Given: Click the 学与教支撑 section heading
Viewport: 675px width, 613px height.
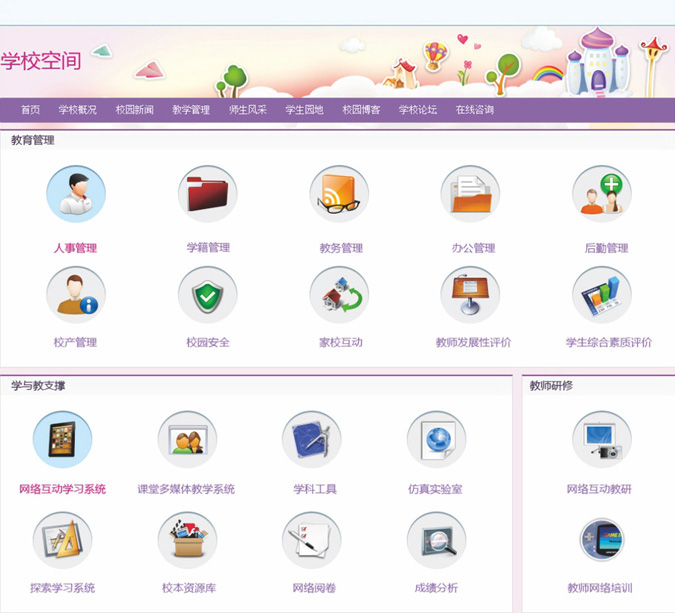Looking at the screenshot, I should tap(38, 385).
